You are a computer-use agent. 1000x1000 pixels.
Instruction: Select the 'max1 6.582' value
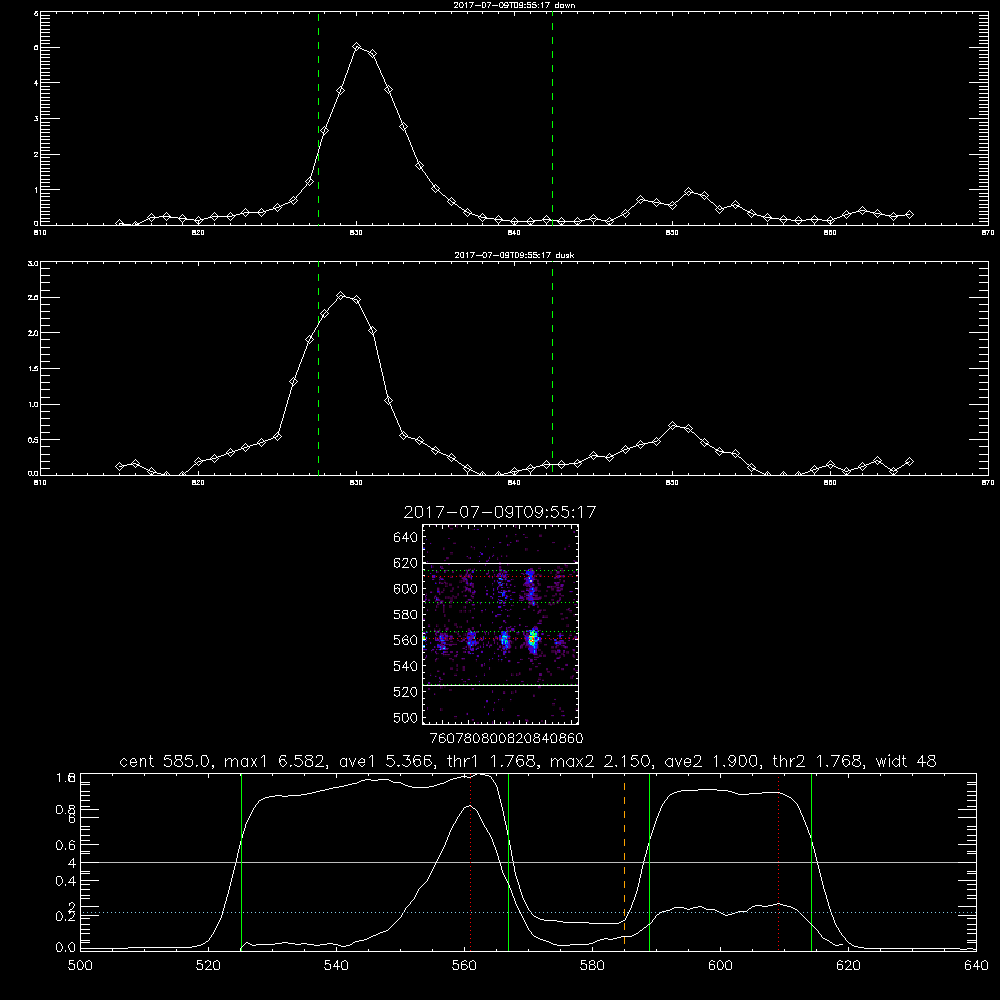tap(272, 761)
